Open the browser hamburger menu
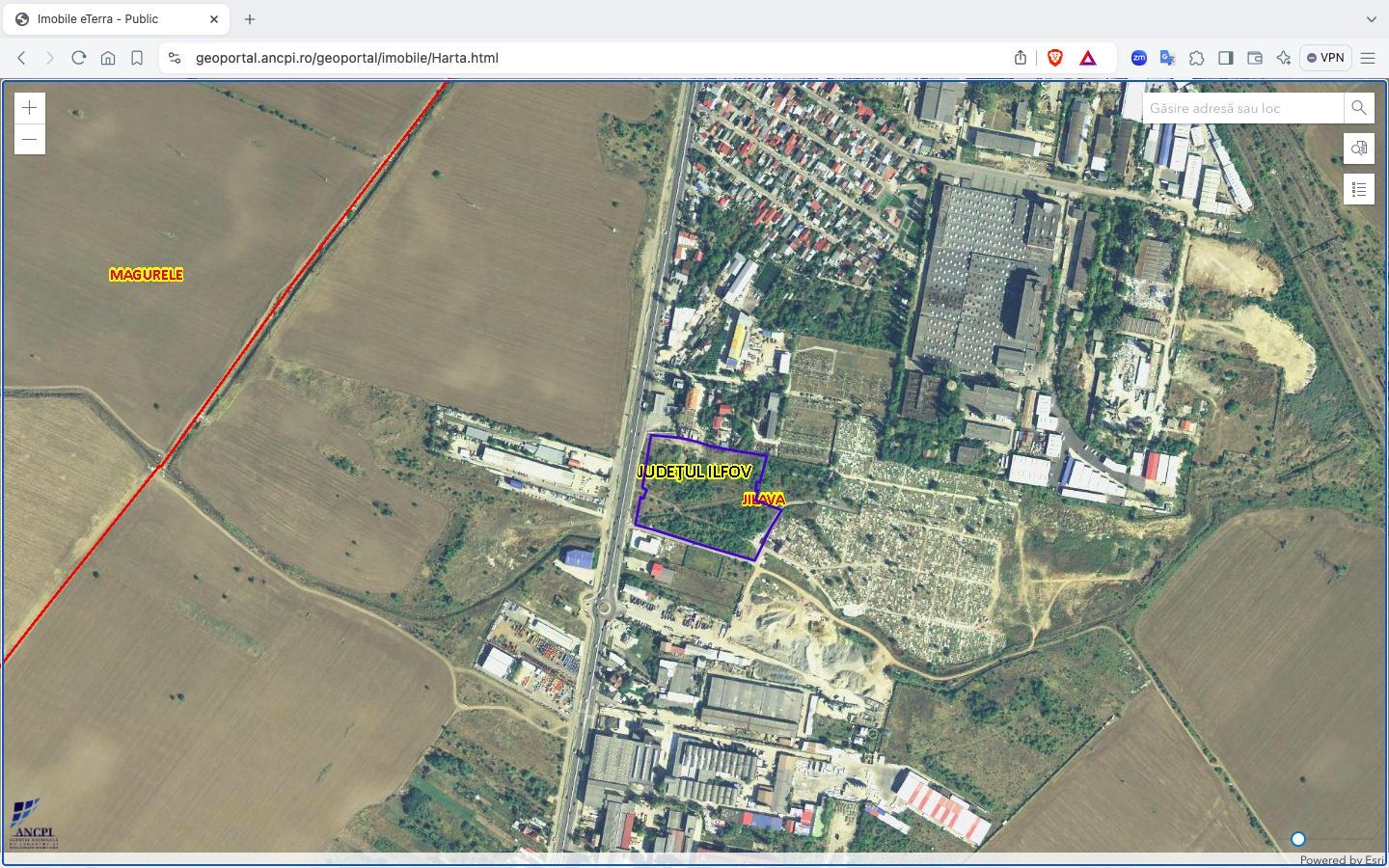The width and height of the screenshot is (1389, 868). point(1369,57)
